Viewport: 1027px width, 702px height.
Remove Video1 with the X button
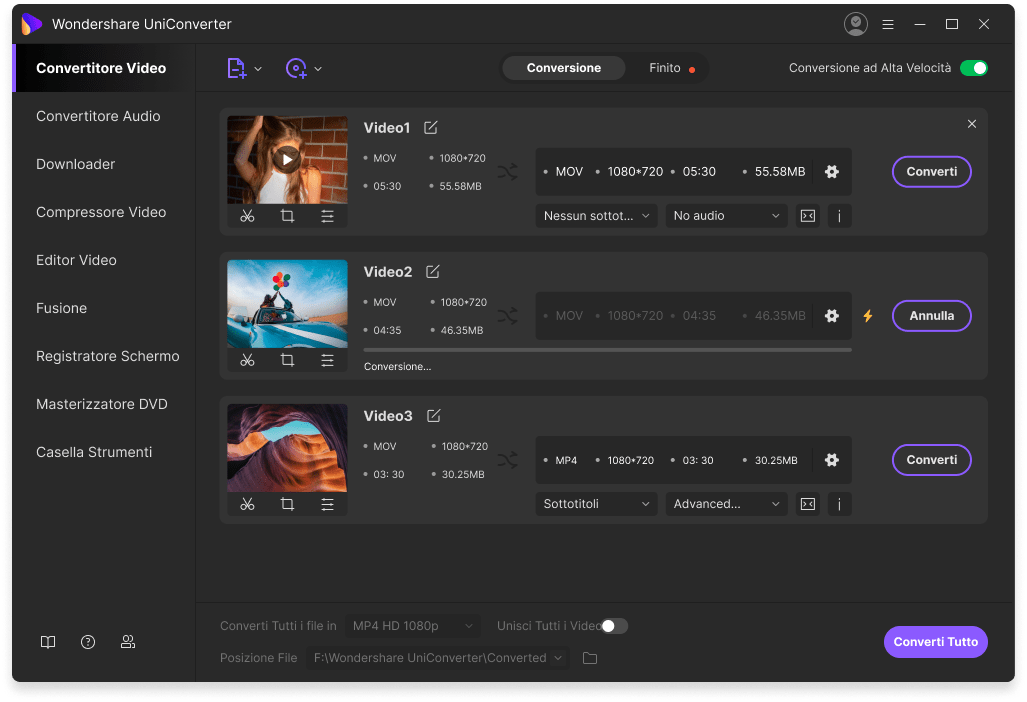(x=972, y=124)
